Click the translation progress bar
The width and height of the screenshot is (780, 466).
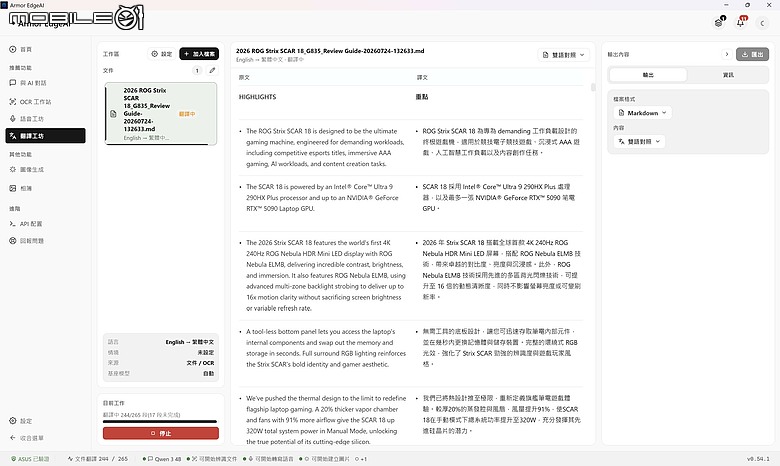point(160,422)
